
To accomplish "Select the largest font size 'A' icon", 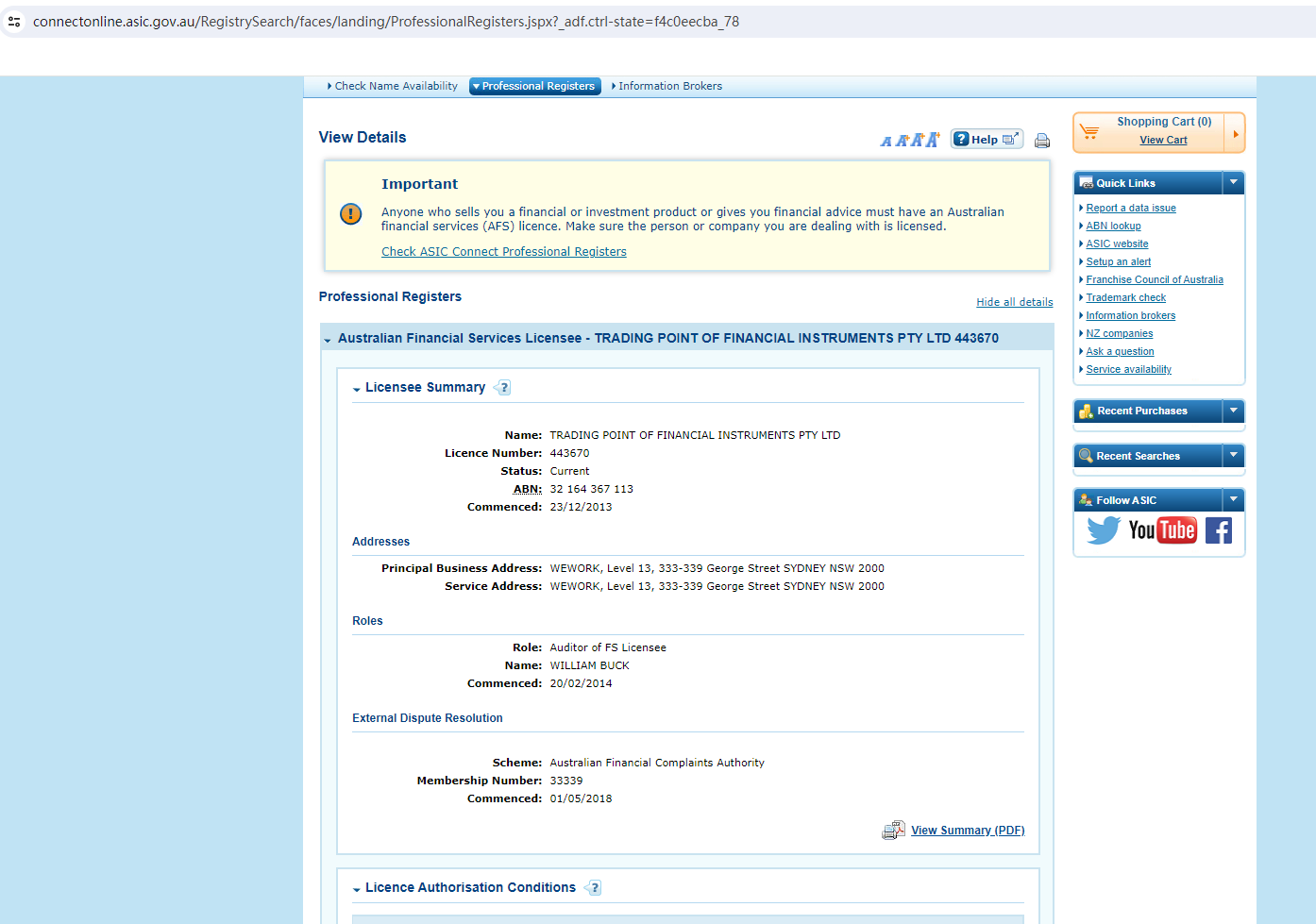I will coord(933,140).
